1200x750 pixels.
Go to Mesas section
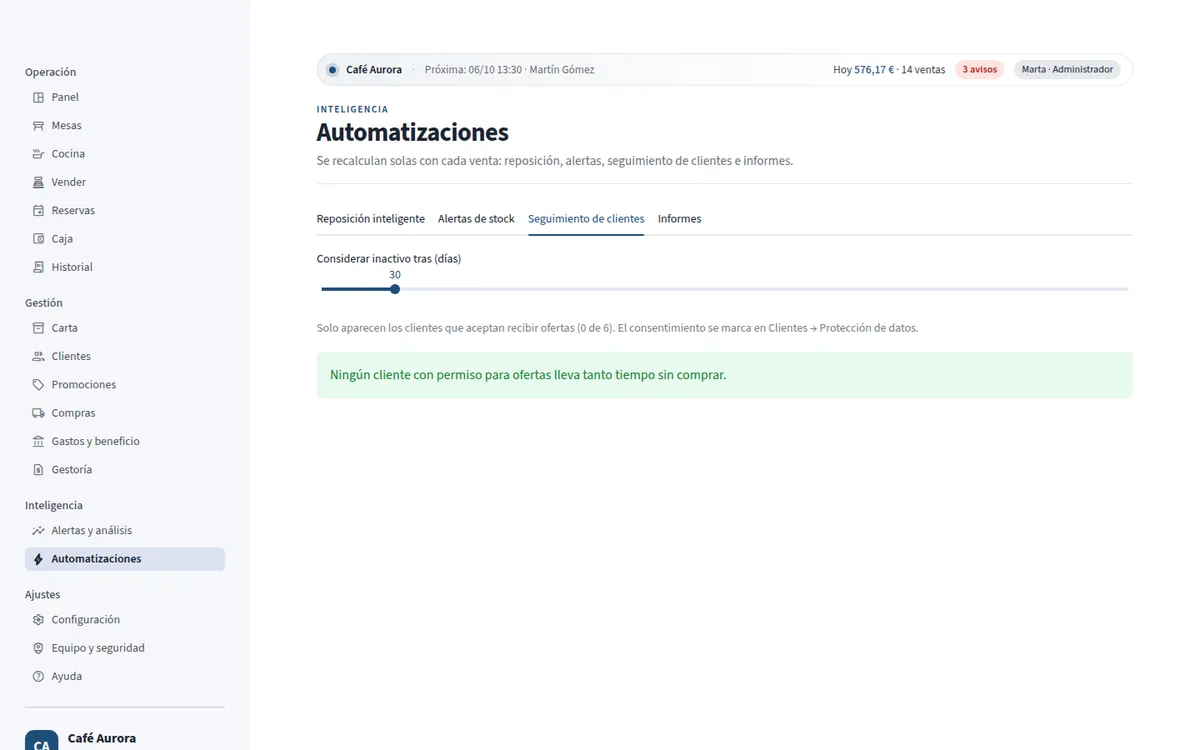pos(125,126)
